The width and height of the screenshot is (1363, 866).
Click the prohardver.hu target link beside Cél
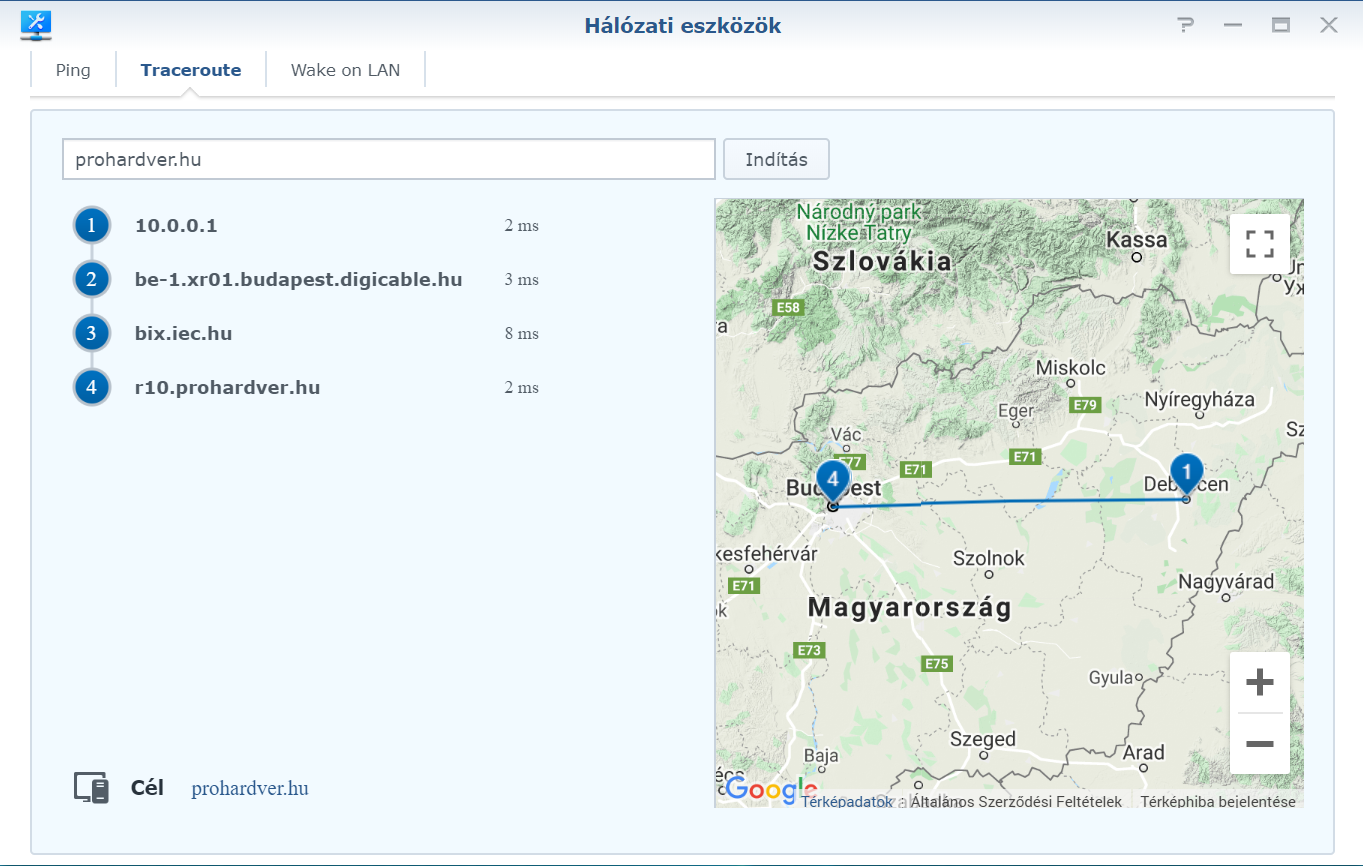pos(250,789)
